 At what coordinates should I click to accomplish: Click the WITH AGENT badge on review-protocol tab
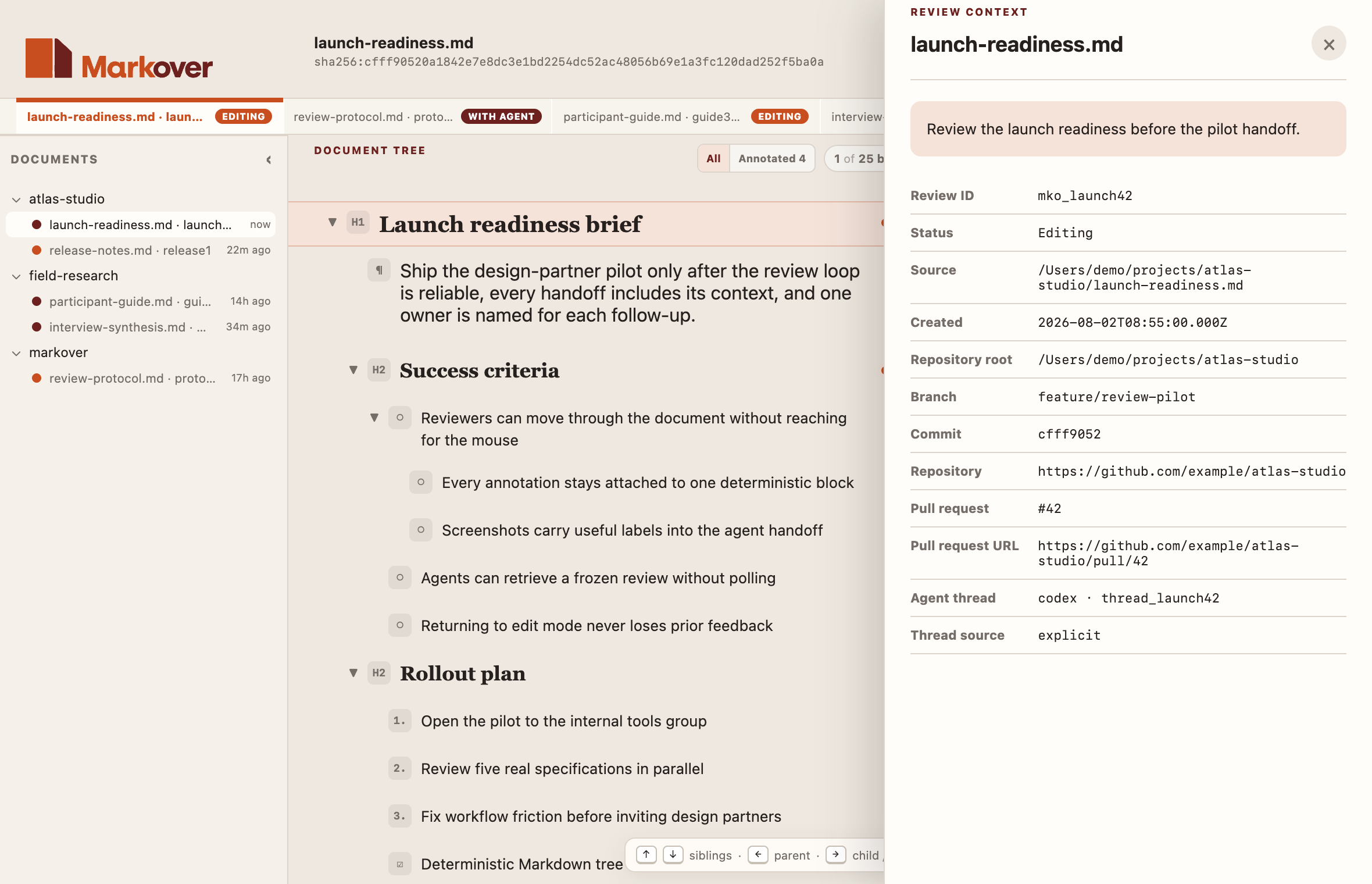(501, 116)
